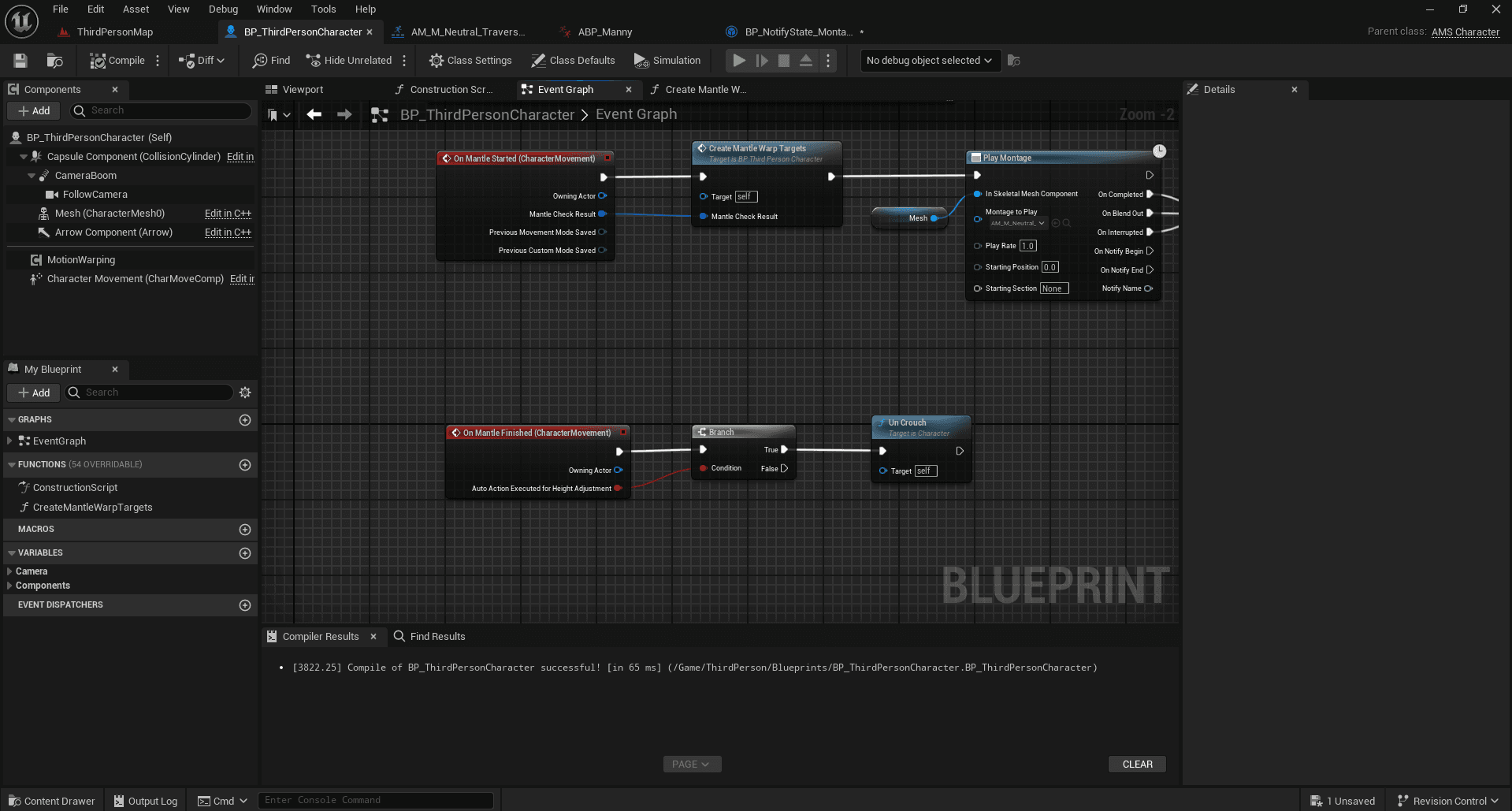The width and height of the screenshot is (1512, 811).
Task: Open the Diff dropdown
Action: click(x=202, y=61)
